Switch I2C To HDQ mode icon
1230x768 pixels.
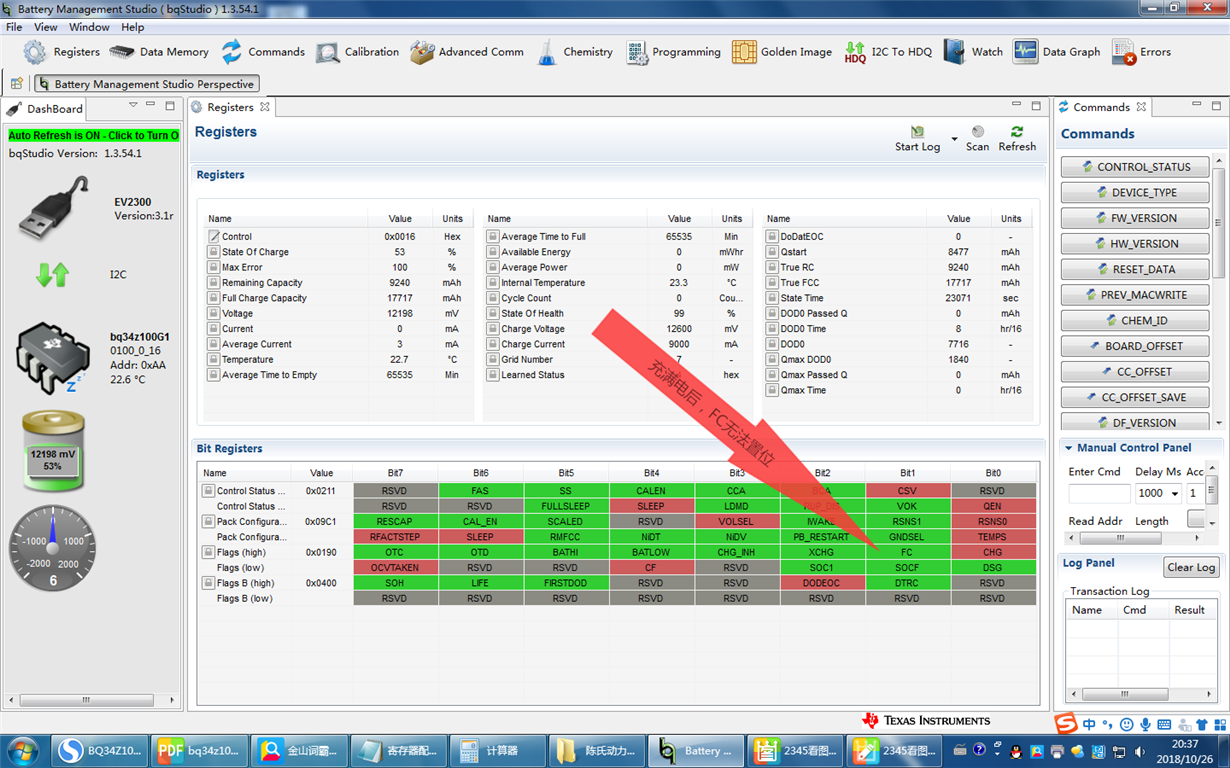tap(855, 52)
